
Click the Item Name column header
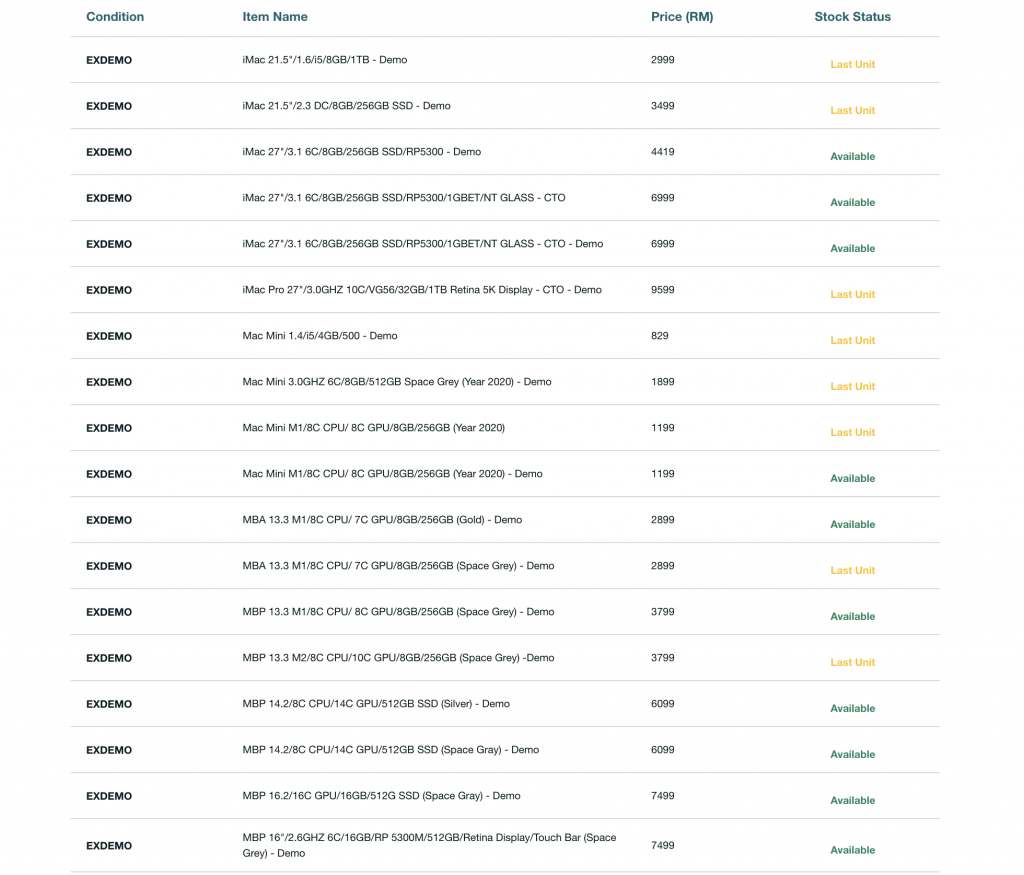[x=275, y=17]
